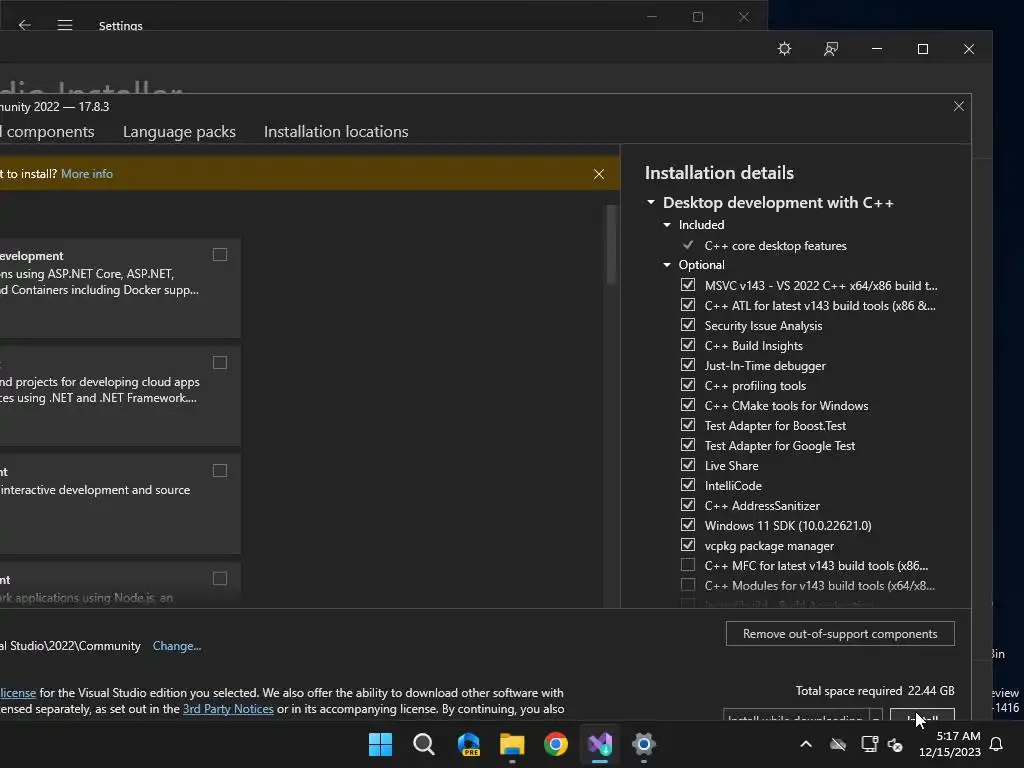Viewport: 1024px width, 768px height.
Task: Toggle Test Adapter for Google Test
Action: pos(688,445)
